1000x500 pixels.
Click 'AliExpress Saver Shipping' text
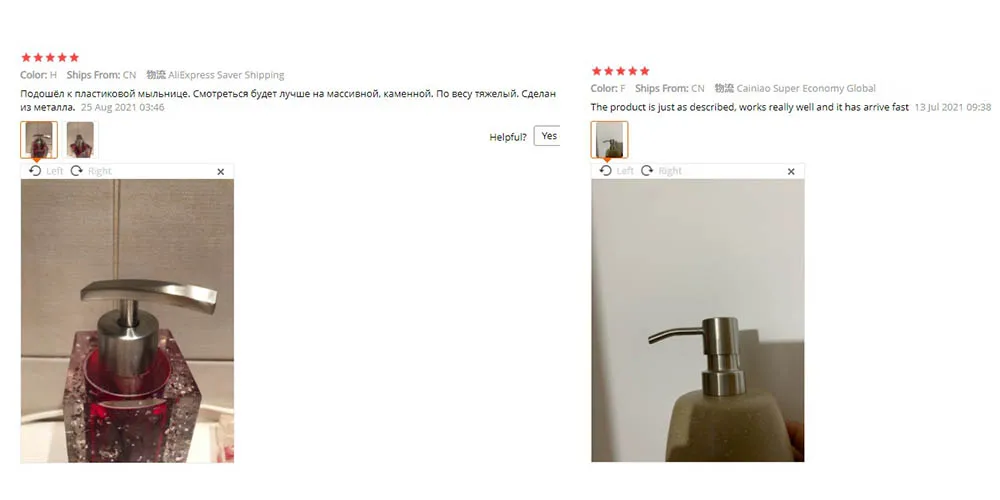point(226,75)
